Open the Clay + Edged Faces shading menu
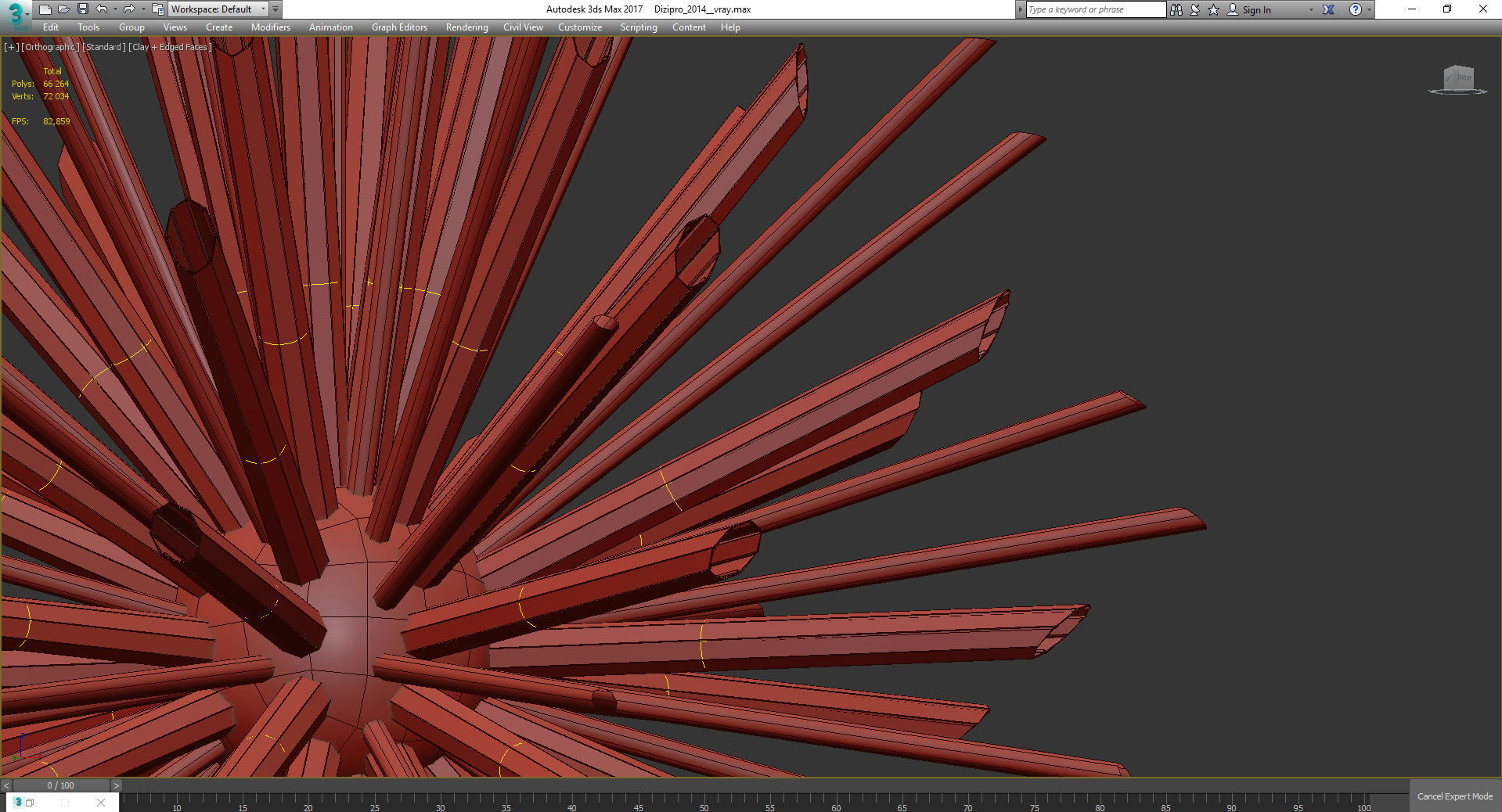The height and width of the screenshot is (812, 1502). click(170, 47)
